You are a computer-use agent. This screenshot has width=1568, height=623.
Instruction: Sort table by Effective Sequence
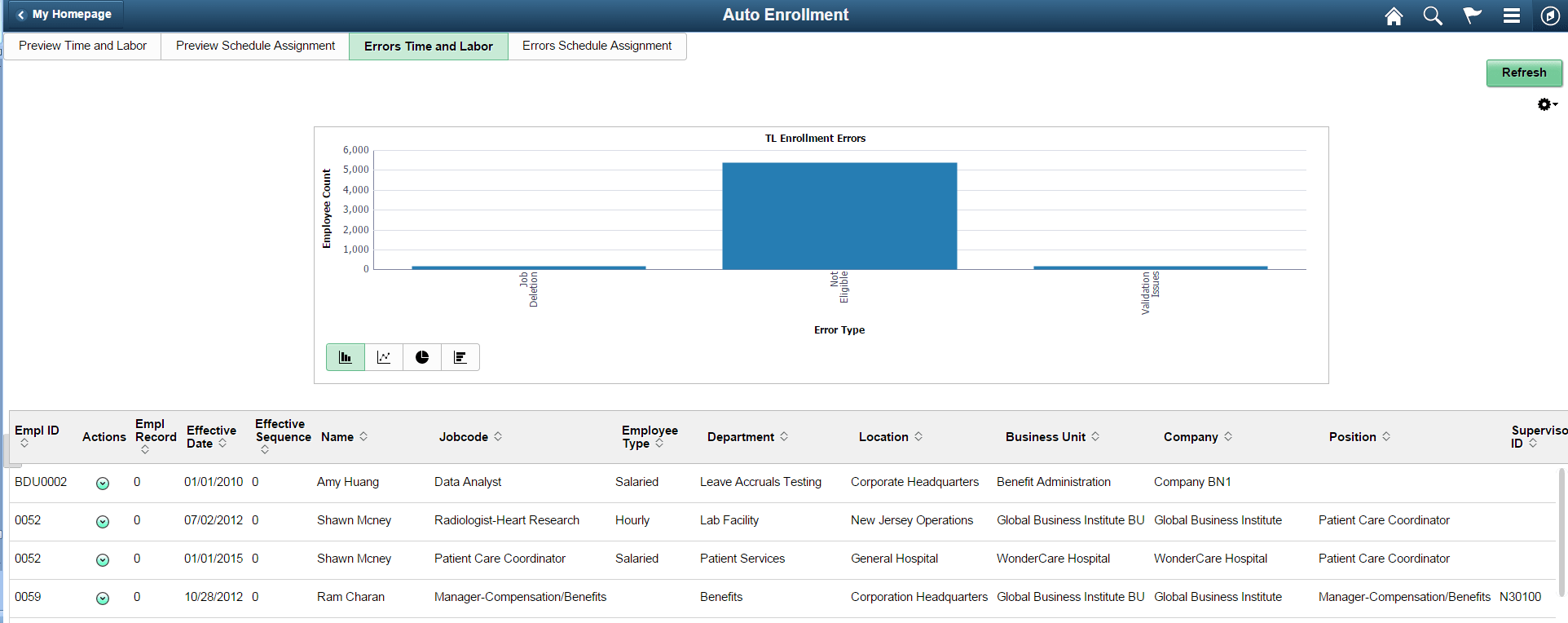pyautogui.click(x=283, y=436)
